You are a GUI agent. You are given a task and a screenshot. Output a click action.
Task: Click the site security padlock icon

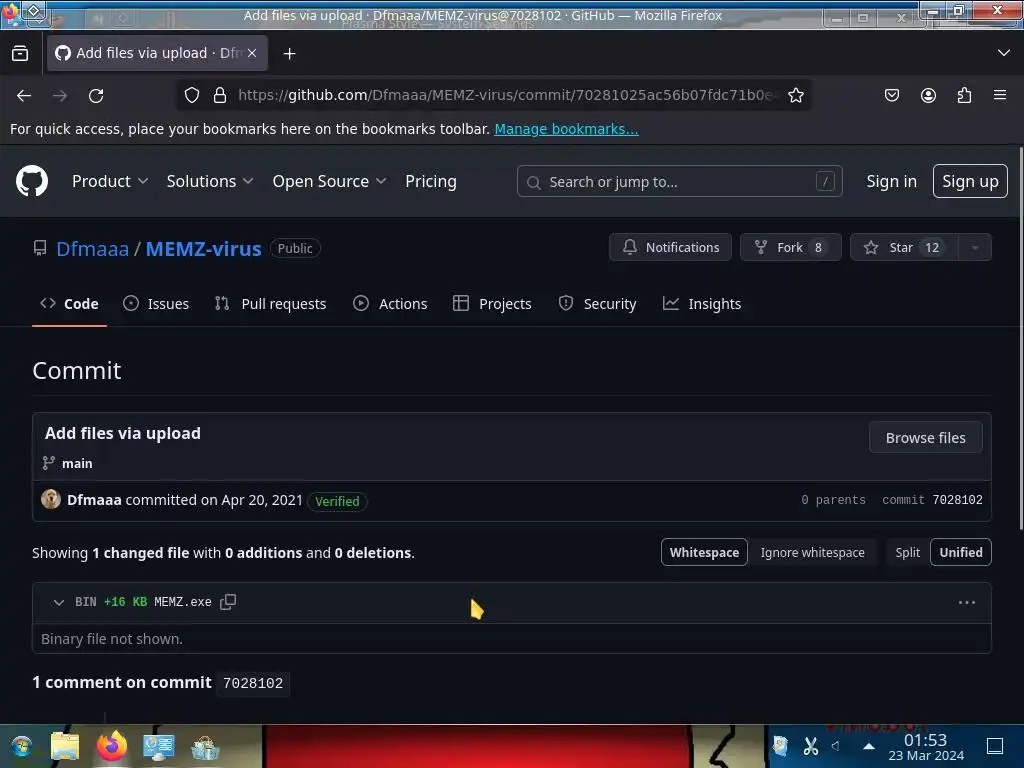click(x=220, y=95)
